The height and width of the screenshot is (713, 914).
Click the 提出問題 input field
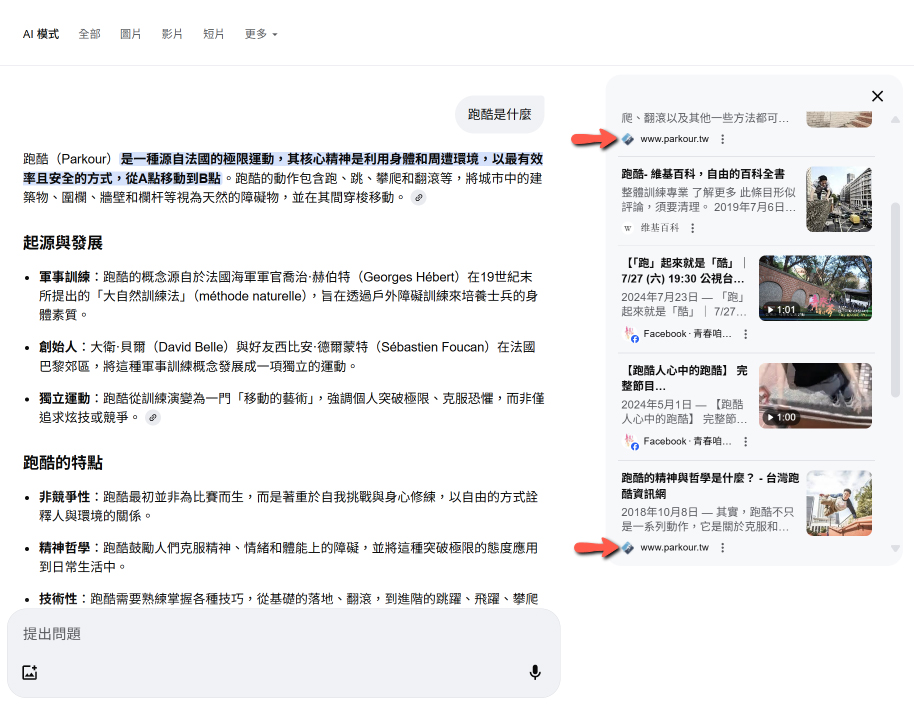(270, 634)
